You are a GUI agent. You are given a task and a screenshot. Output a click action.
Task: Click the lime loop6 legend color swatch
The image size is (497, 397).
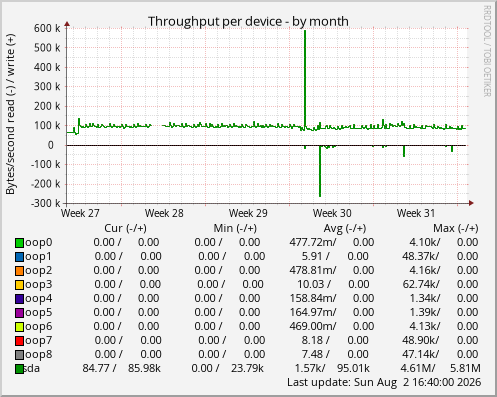click(19, 327)
